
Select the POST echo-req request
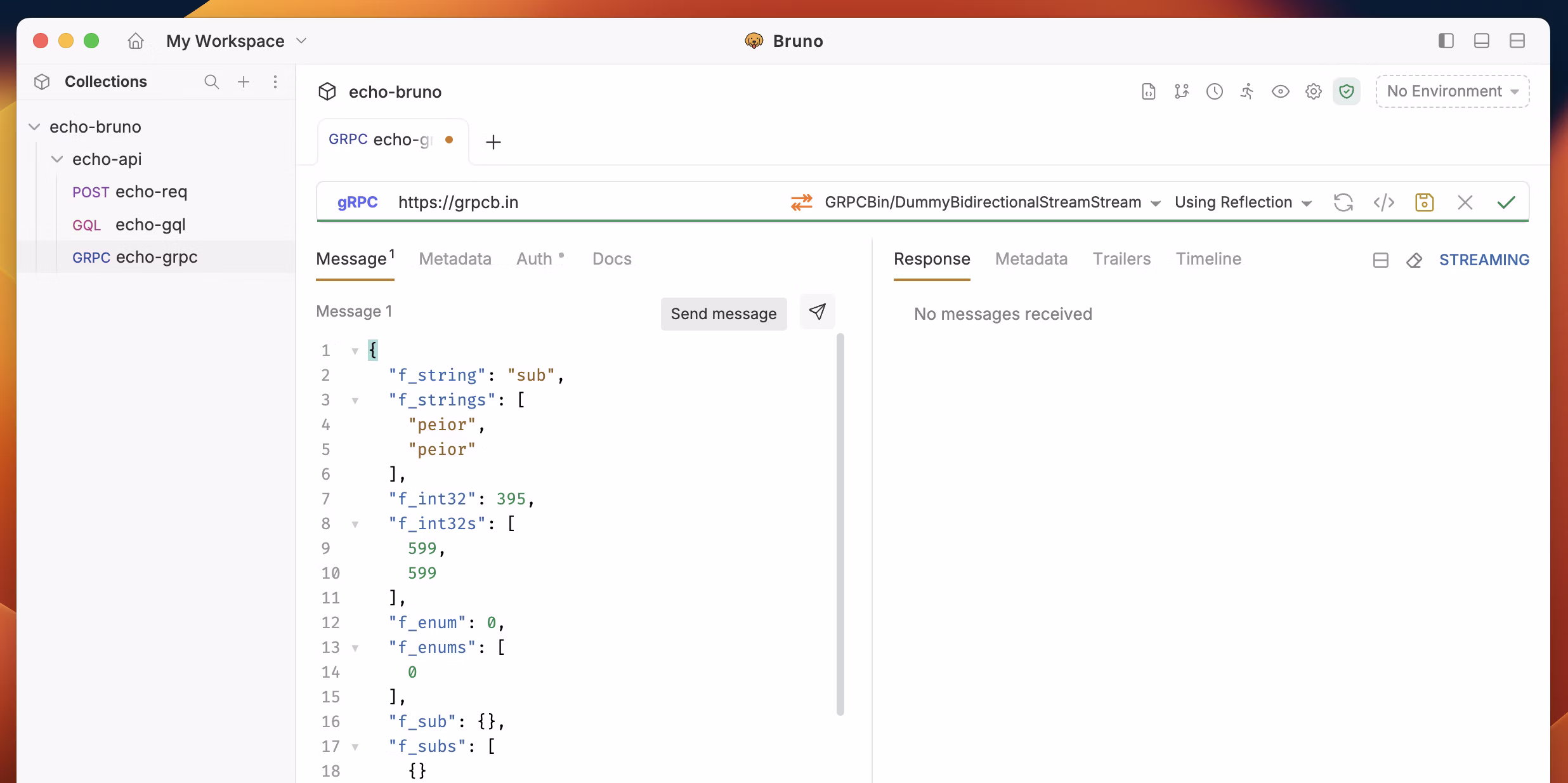[x=130, y=192]
